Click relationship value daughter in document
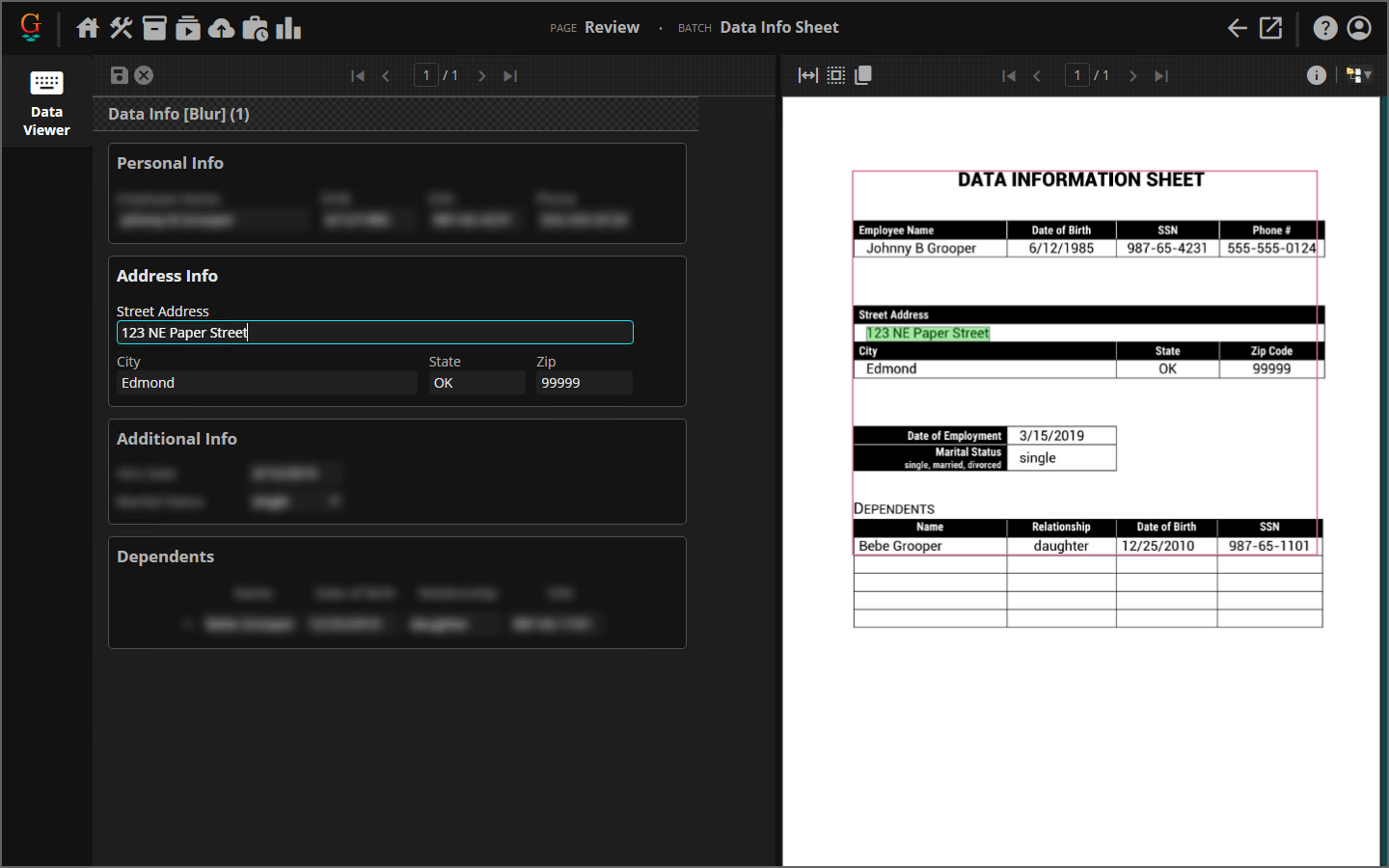The image size is (1389, 868). 1061,546
